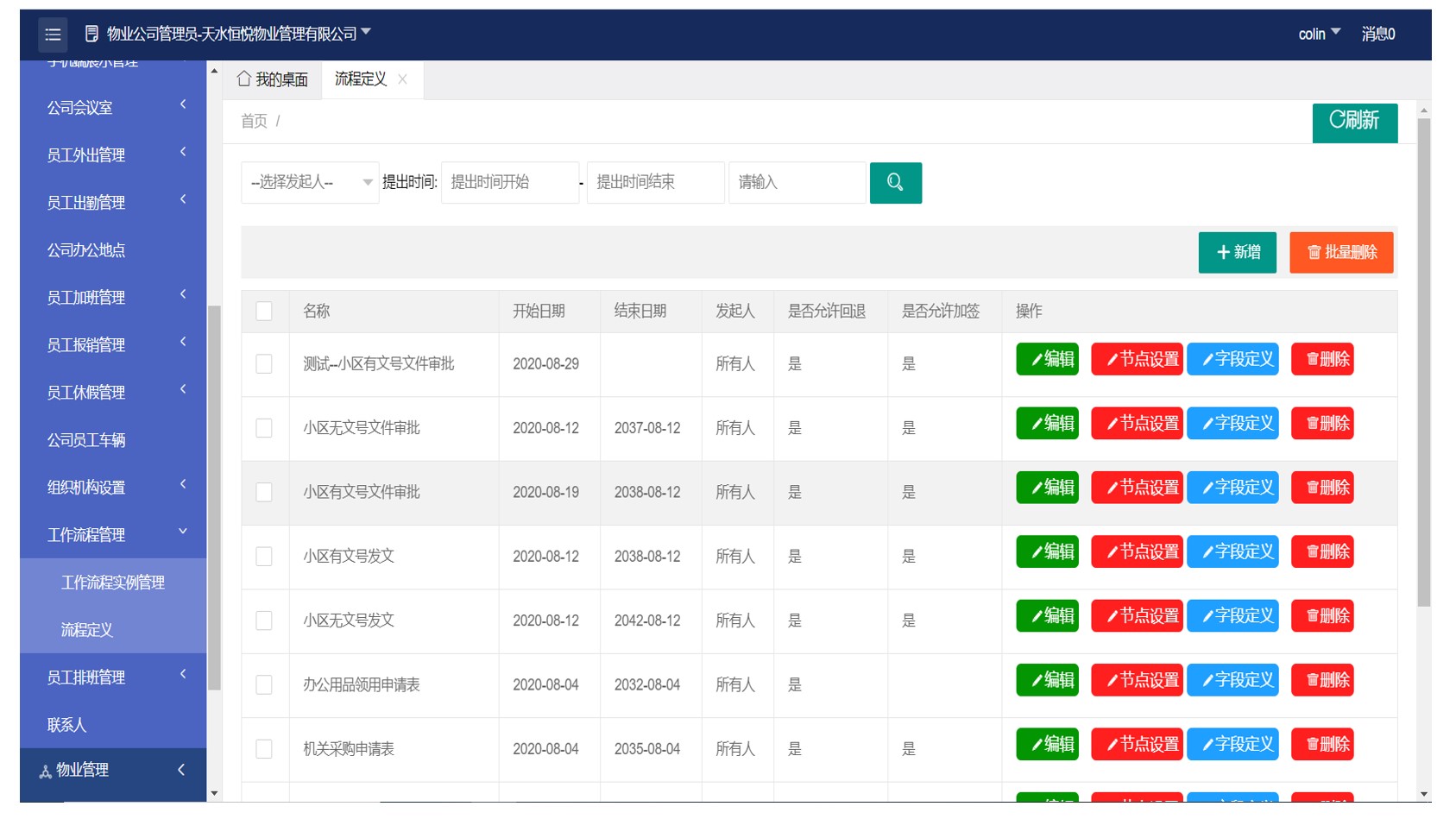This screenshot has height=819, width=1456.
Task: Check the 测试--小区有文号文件审批 row checkbox
Action: [264, 364]
